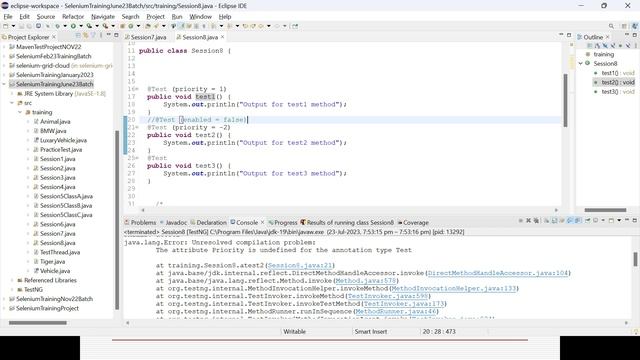640x360 pixels.
Task: Toggle Hide Non-Public Members in Outline
Action: (620, 46)
